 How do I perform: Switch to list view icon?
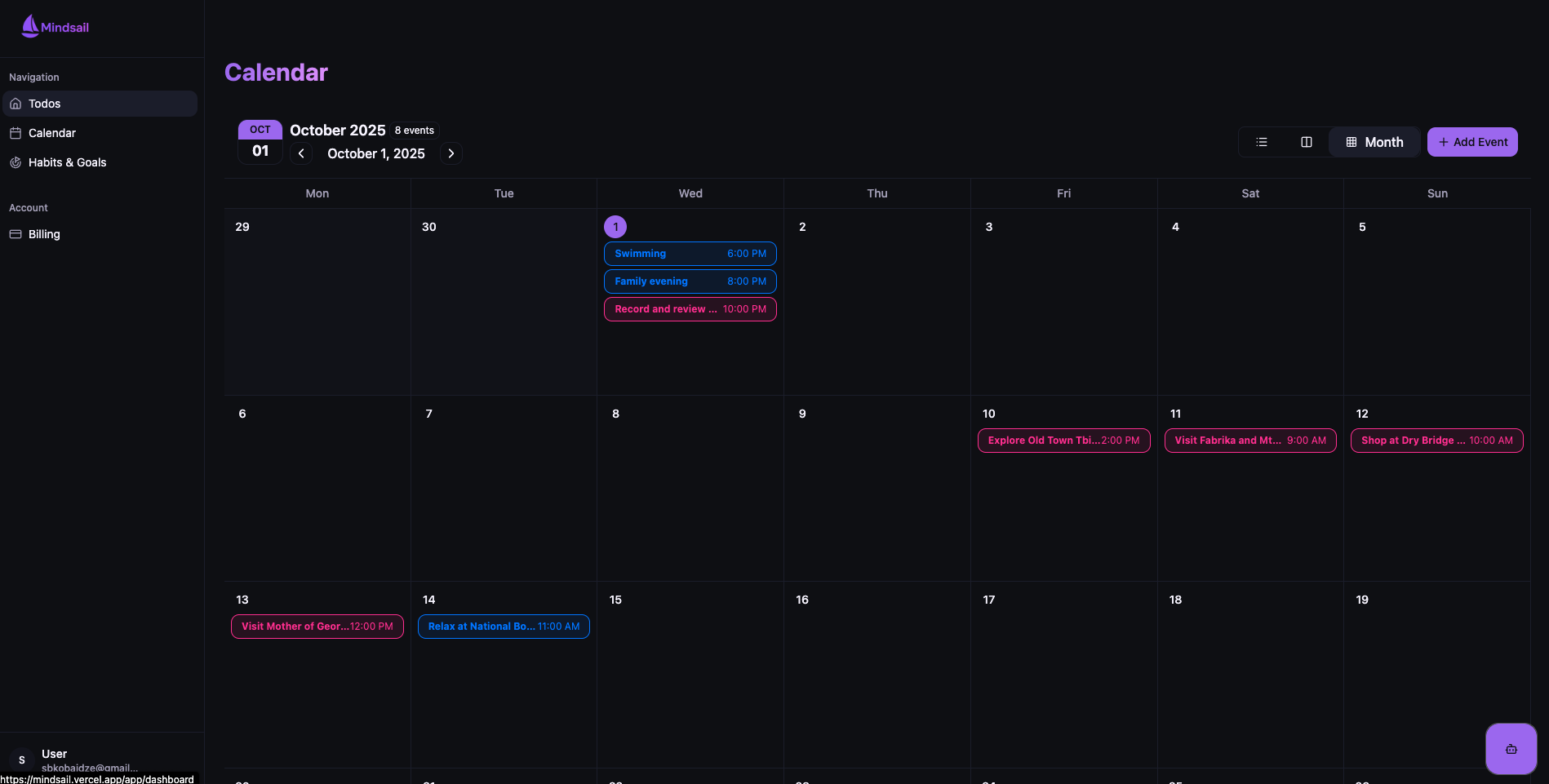click(x=1262, y=142)
